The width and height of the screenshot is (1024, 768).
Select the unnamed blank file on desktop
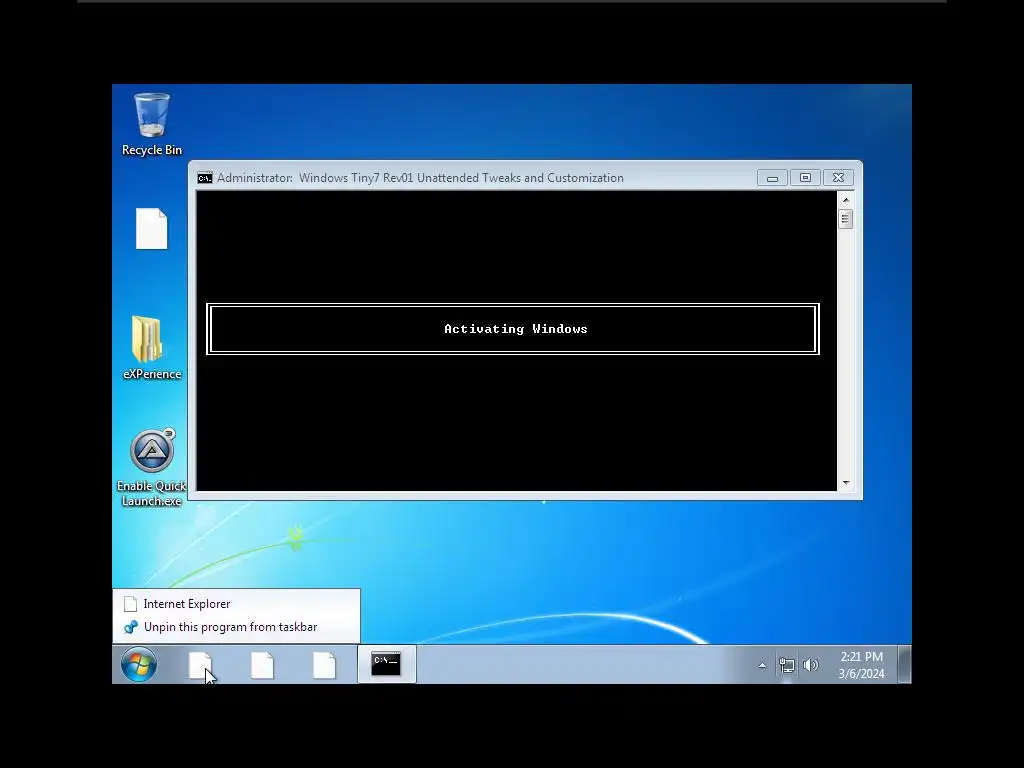click(x=152, y=229)
